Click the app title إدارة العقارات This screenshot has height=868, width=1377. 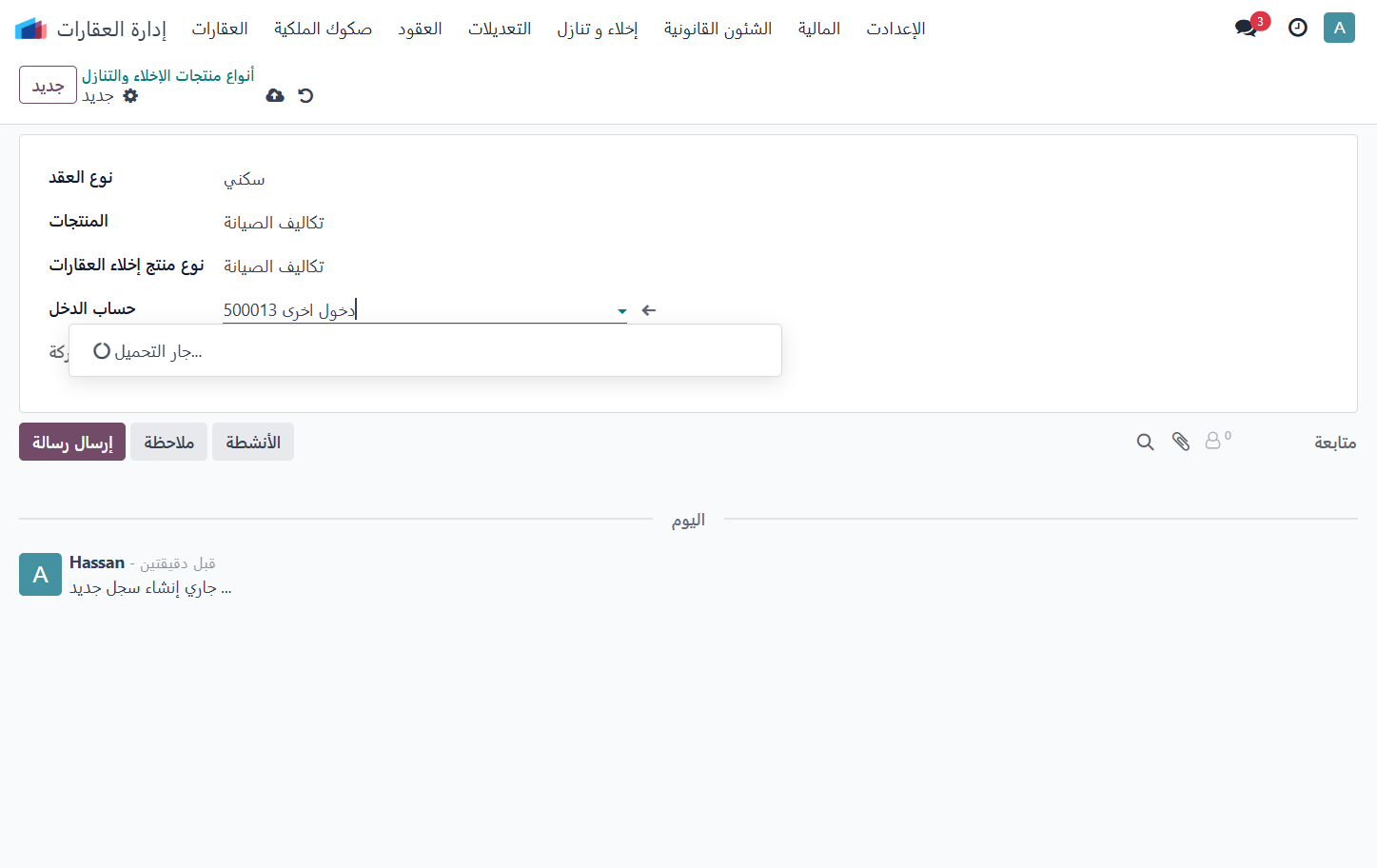point(111,29)
